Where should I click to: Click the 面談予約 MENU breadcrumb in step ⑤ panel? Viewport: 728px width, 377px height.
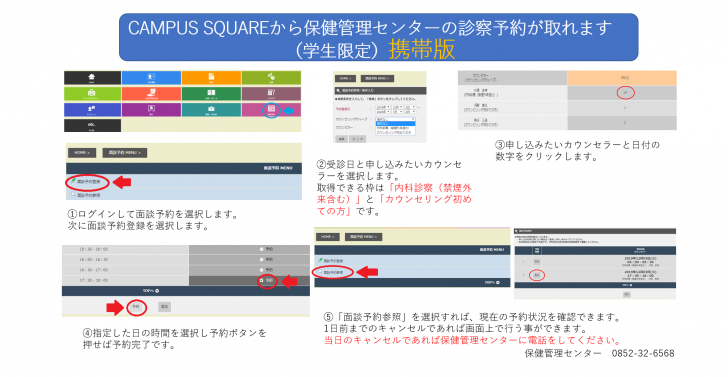point(364,237)
